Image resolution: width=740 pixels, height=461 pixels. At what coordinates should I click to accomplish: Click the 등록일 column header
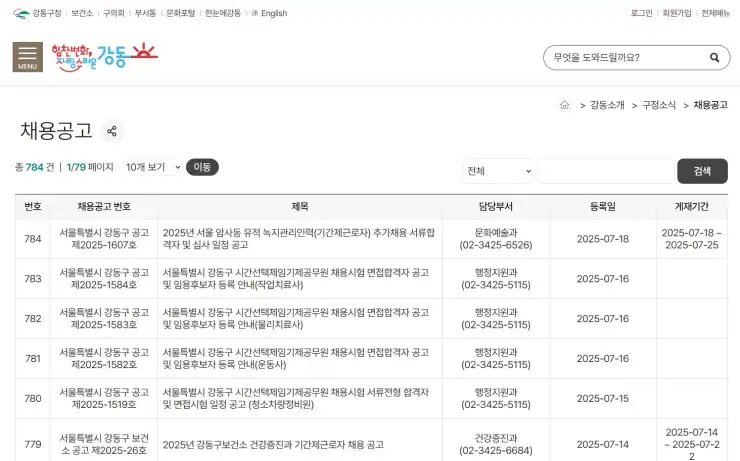click(x=603, y=206)
